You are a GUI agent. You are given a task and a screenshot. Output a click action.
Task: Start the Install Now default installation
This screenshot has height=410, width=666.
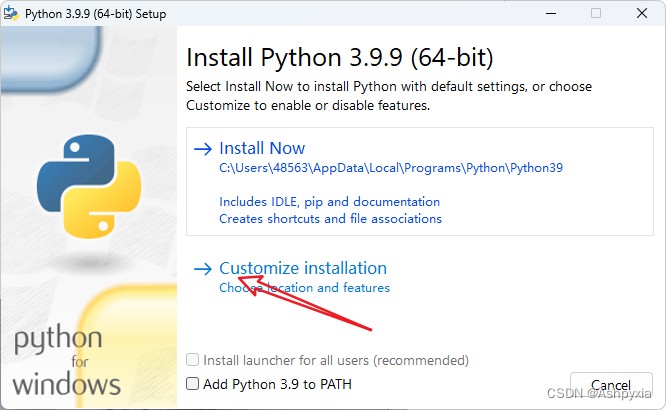point(262,148)
